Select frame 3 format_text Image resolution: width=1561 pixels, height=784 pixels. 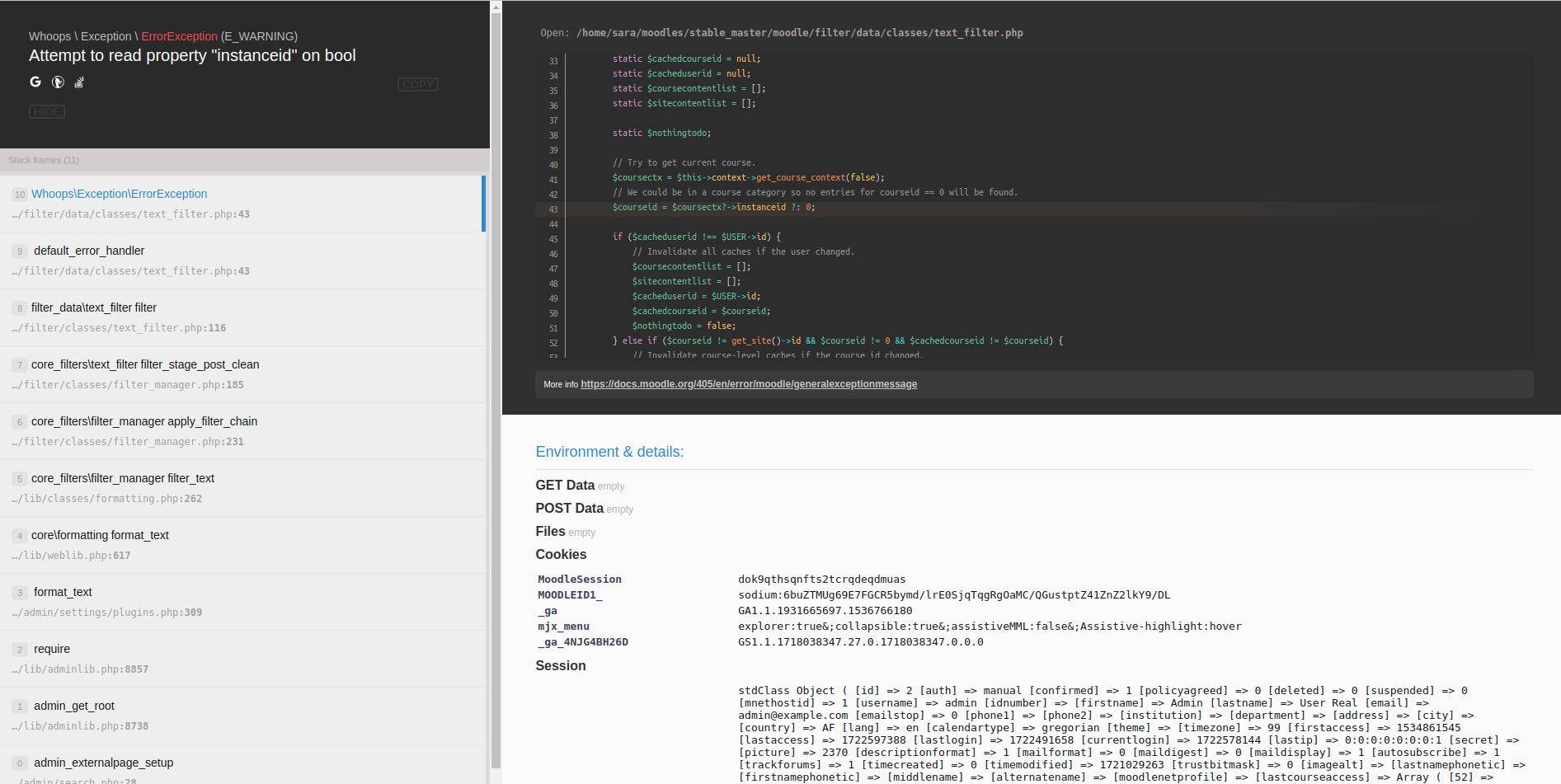click(x=242, y=602)
